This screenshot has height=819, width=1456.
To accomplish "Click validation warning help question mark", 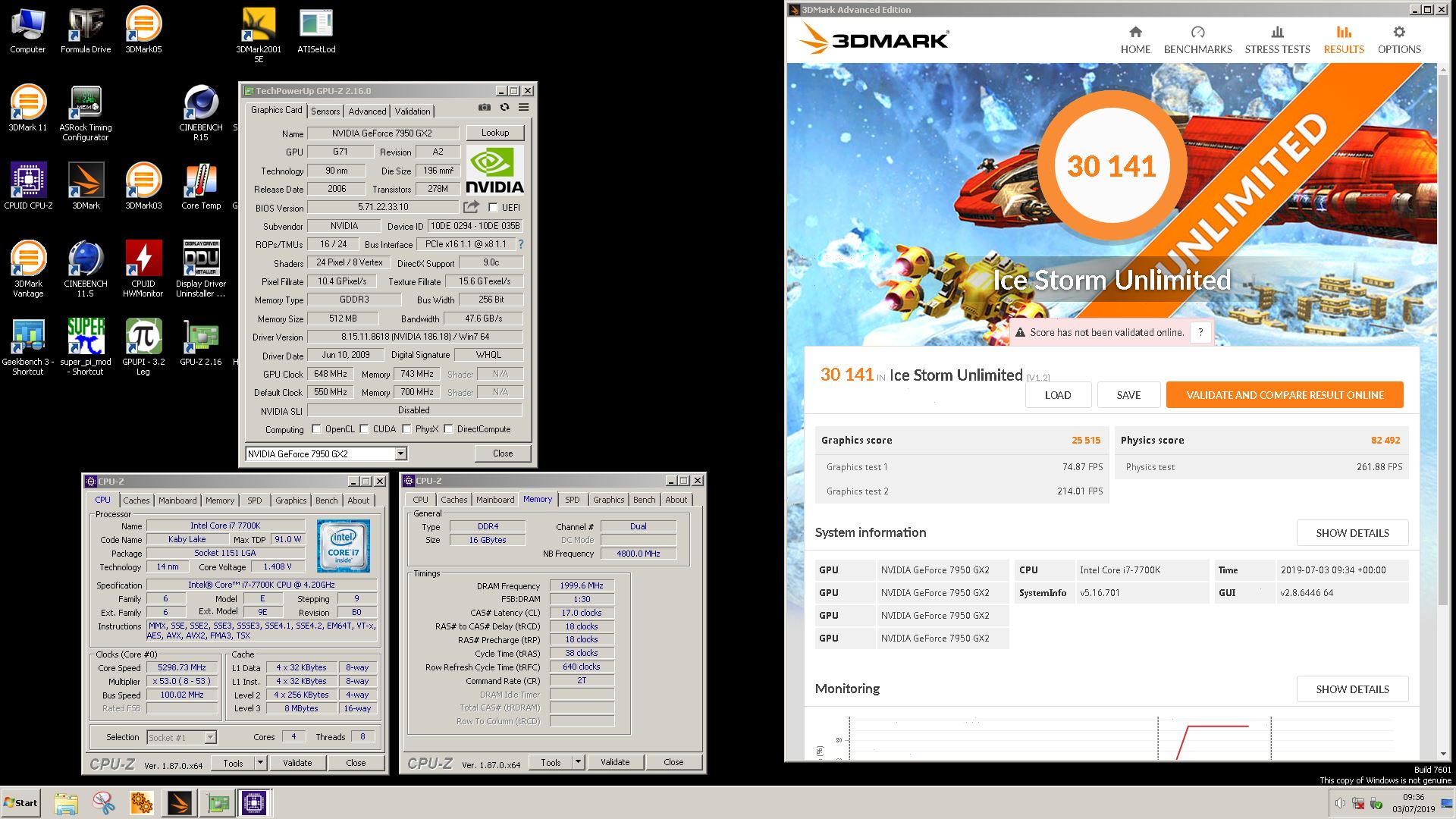I will point(1200,332).
